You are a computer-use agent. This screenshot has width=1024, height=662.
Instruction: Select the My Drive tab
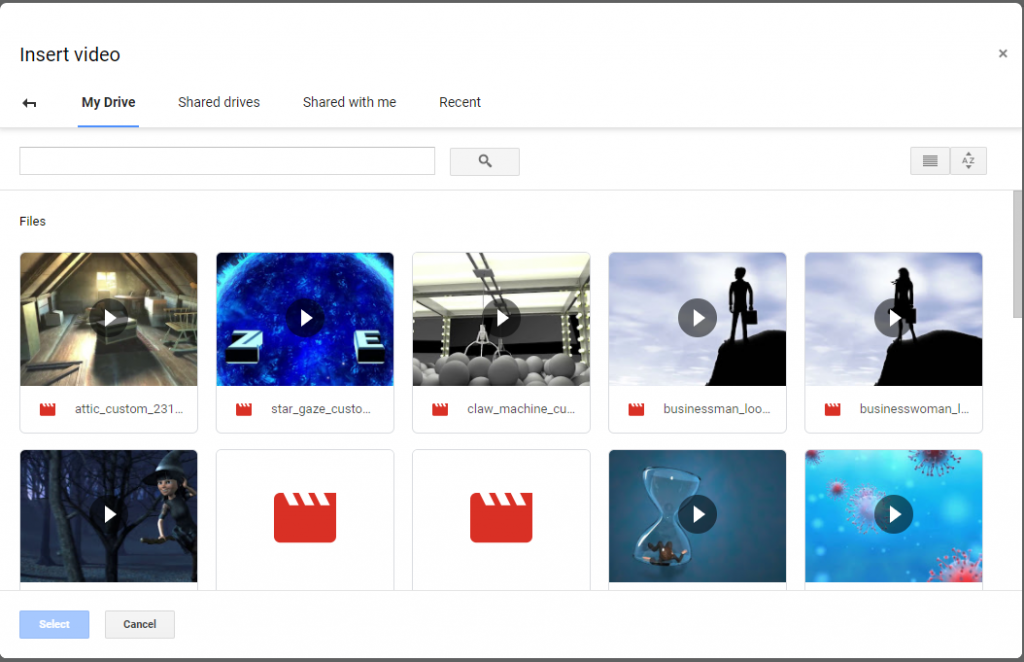[x=108, y=102]
